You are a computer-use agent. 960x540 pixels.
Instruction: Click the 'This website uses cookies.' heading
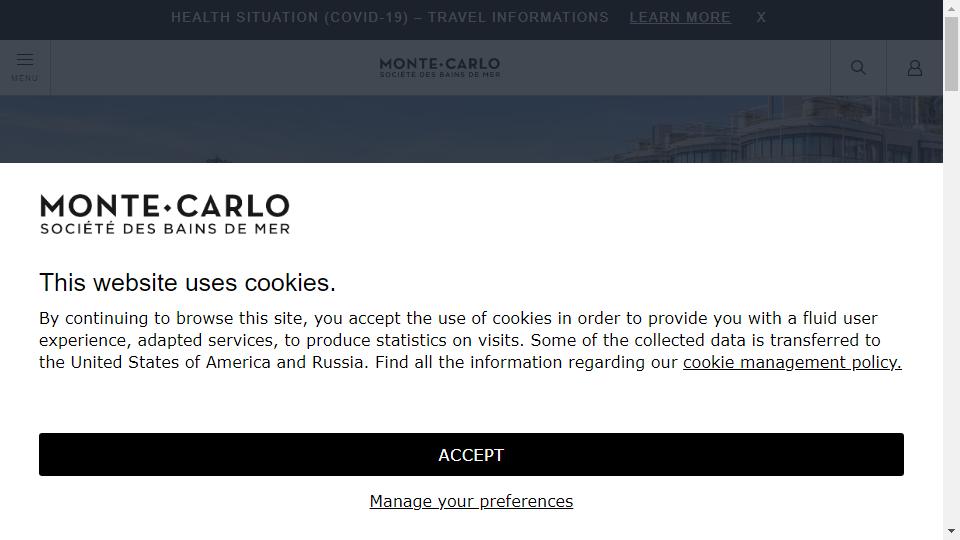click(x=187, y=283)
